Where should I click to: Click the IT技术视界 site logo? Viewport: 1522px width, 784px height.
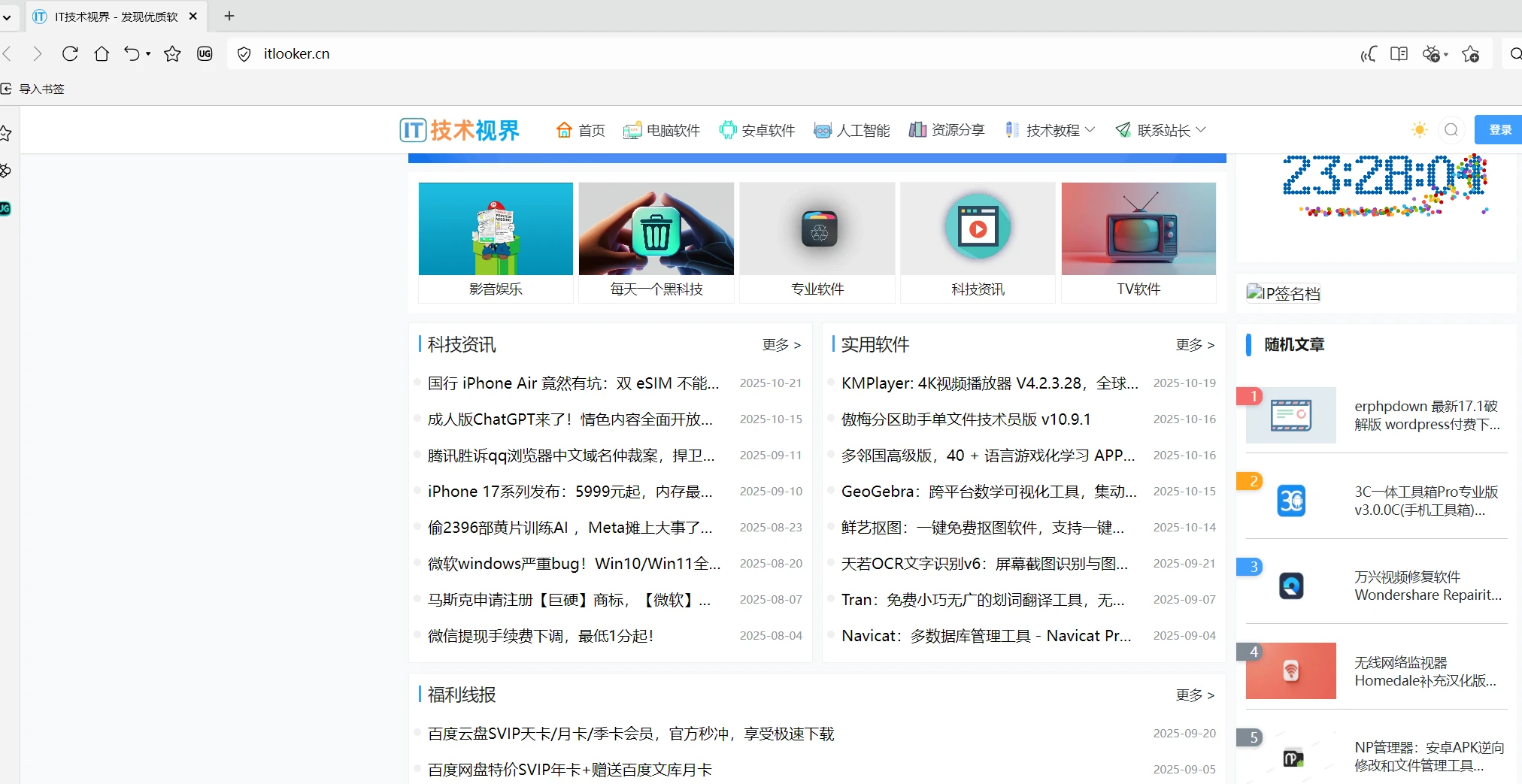[459, 130]
